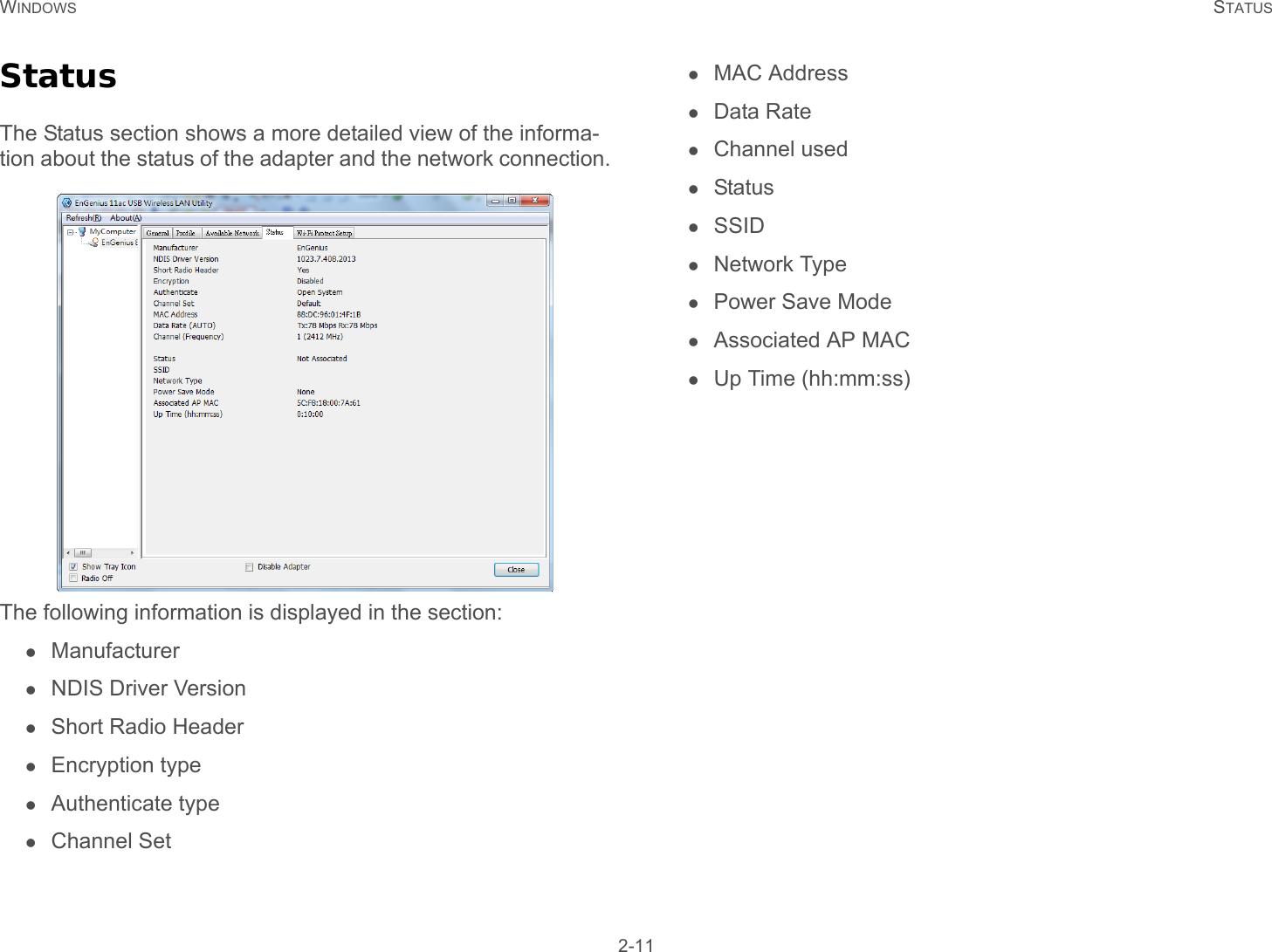Viewport: 1272px width, 952px height.
Task: Click the 'Short Radio Header' label in window
Action: [x=186, y=271]
